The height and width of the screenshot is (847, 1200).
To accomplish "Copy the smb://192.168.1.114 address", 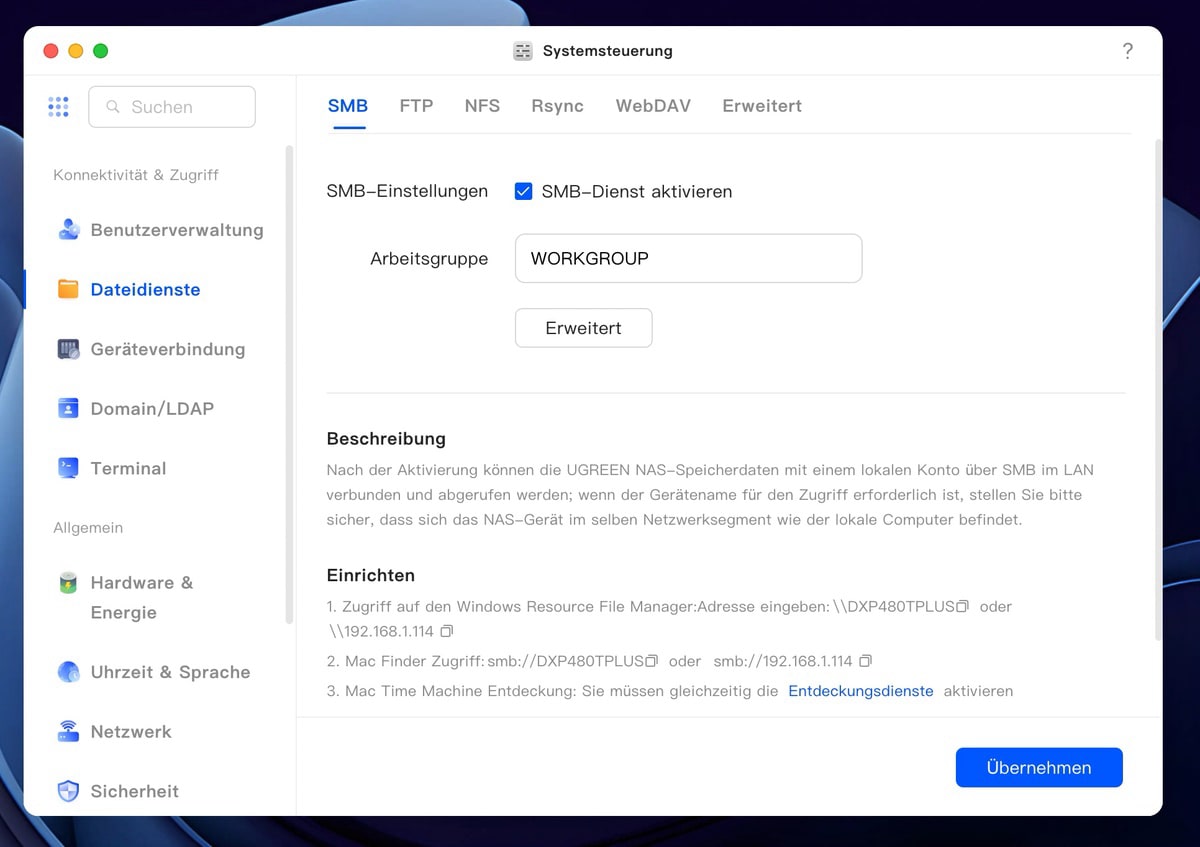I will [866, 661].
